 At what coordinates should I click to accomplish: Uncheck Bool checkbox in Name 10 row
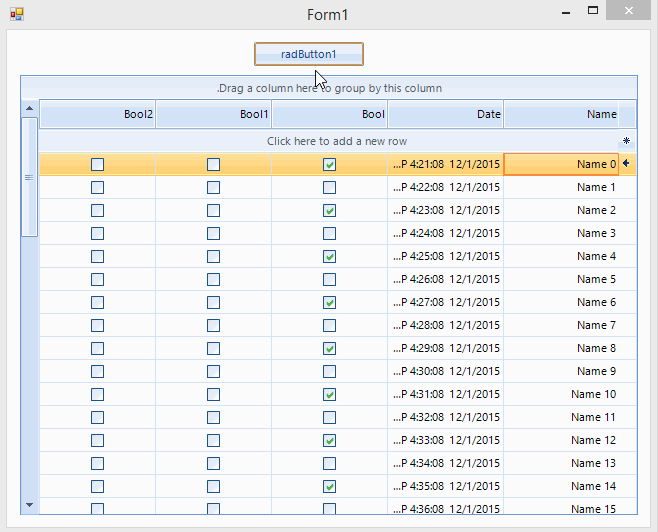coord(329,394)
